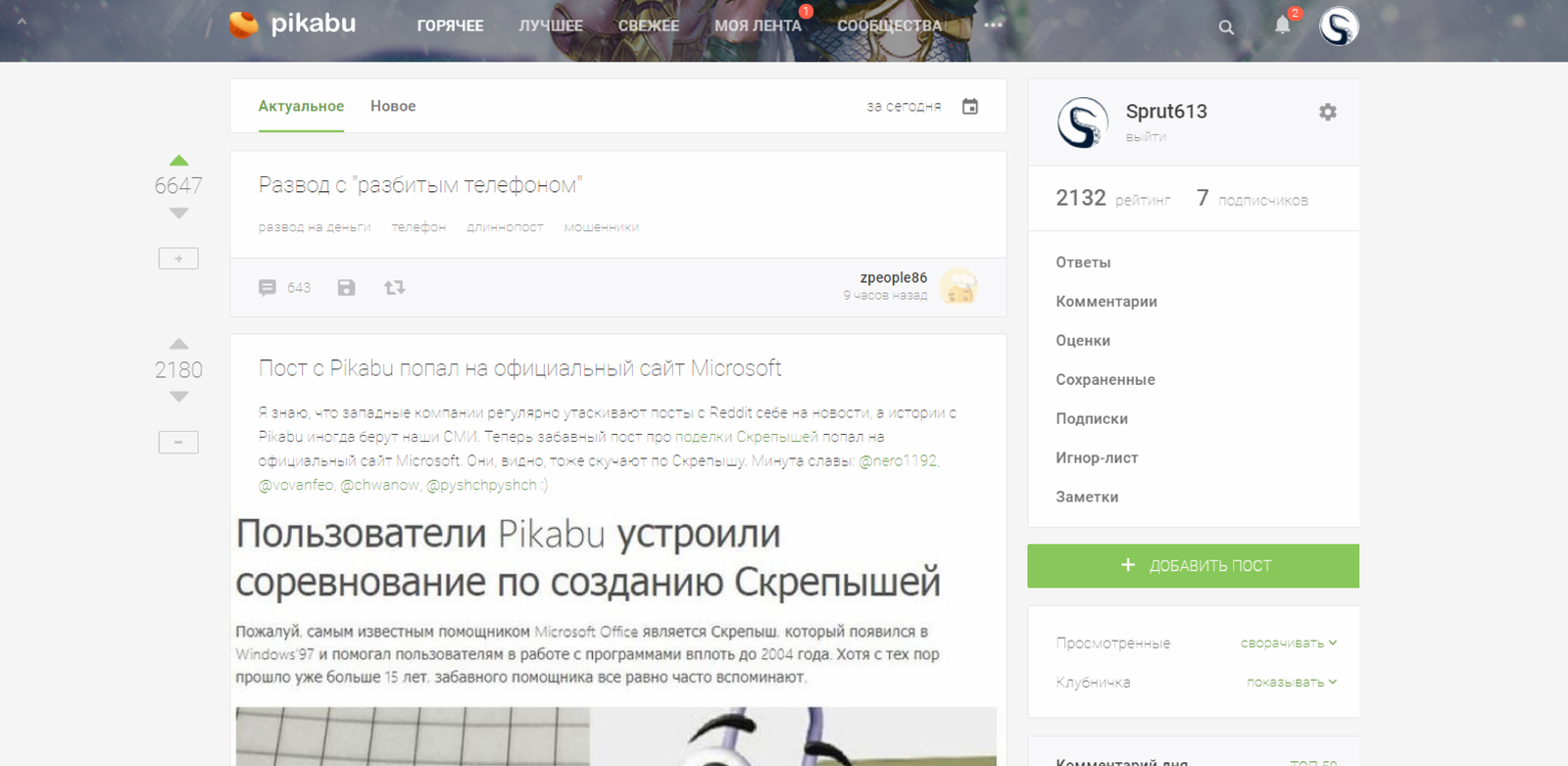1568x766 pixels.
Task: Open the Комментарии sidebar item
Action: point(1106,302)
